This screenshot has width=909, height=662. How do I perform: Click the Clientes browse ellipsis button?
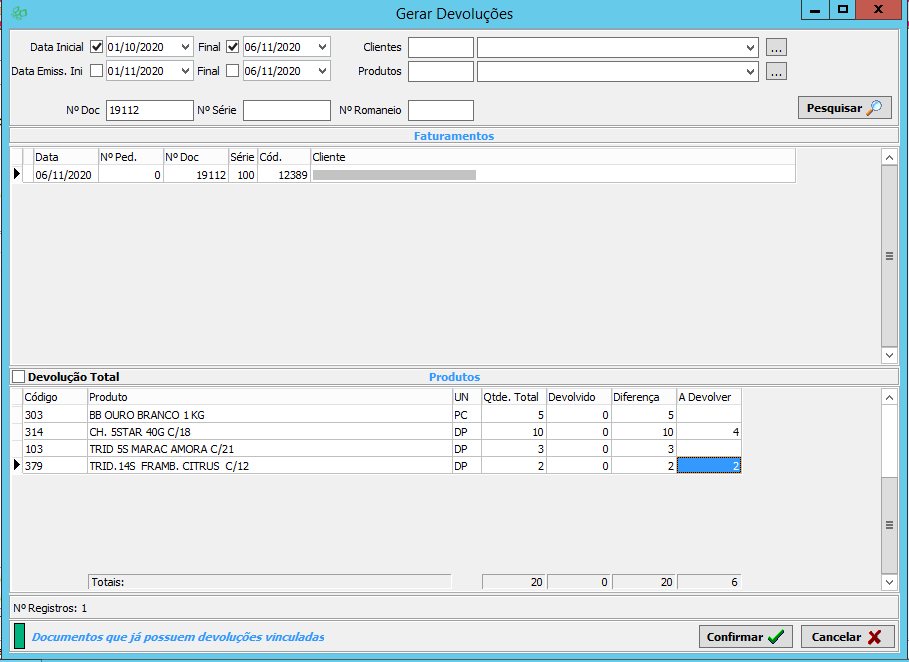point(777,47)
